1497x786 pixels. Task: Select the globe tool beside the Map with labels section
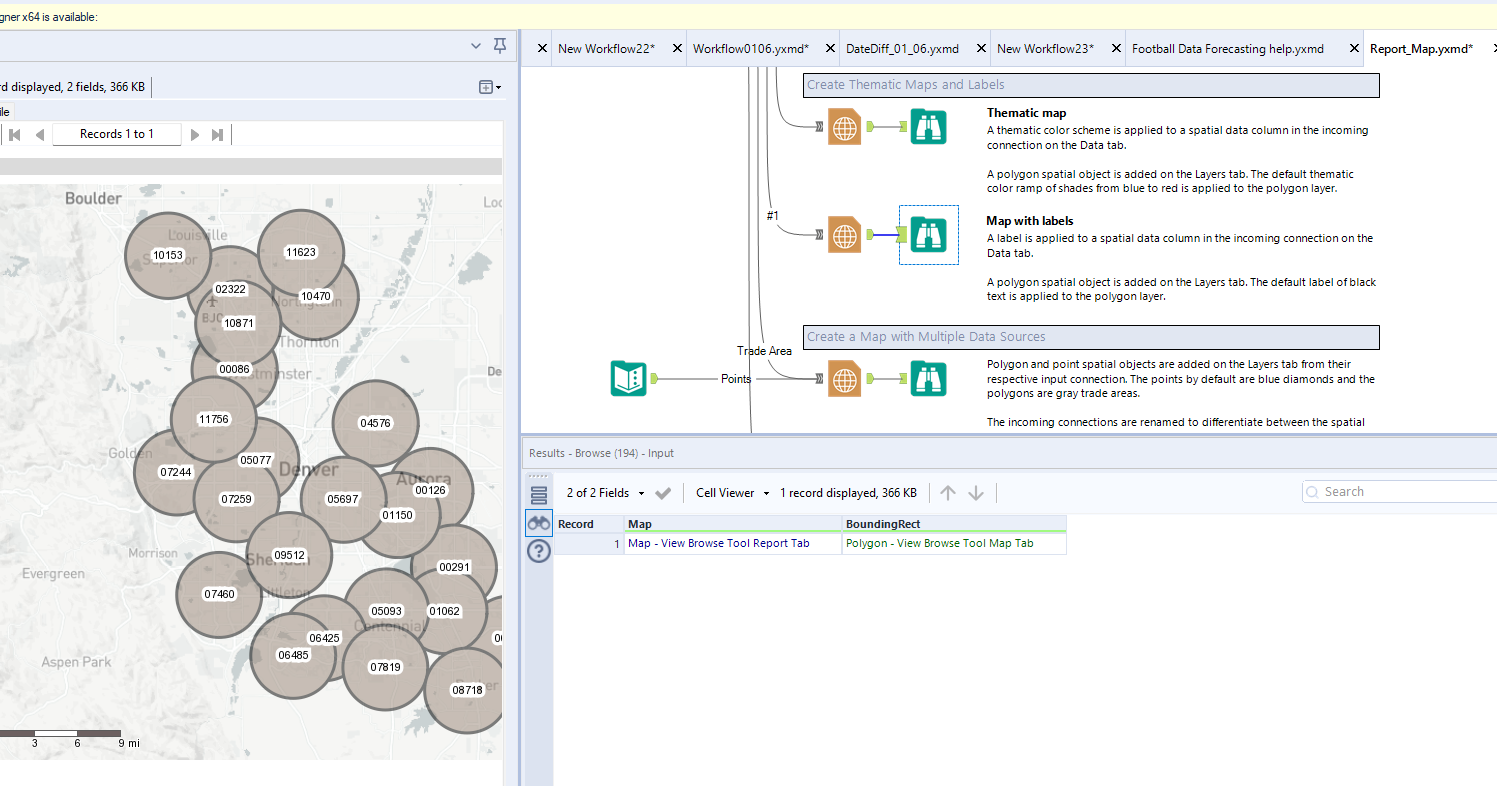(x=845, y=236)
